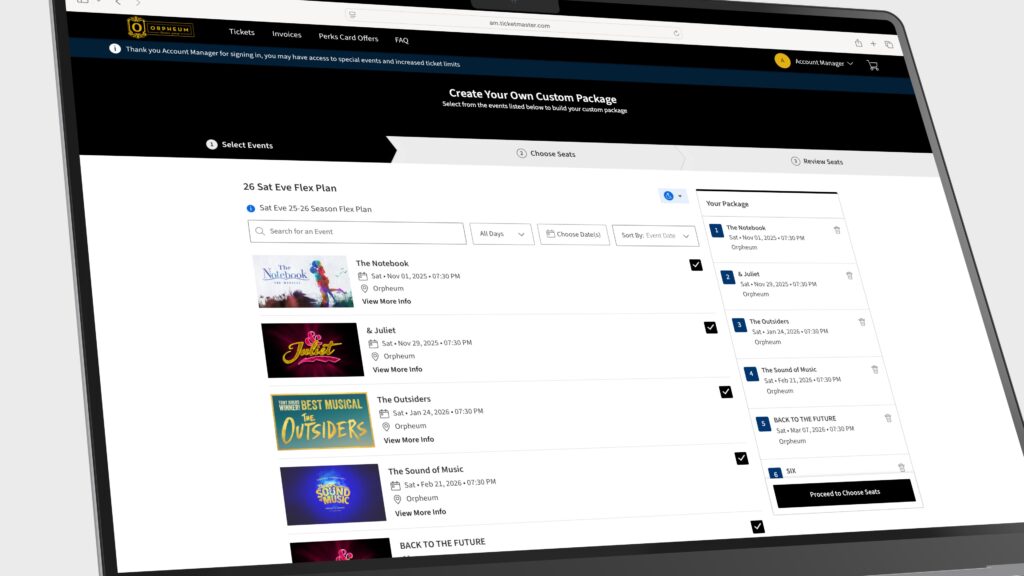Open the shopping cart icon

[x=872, y=66]
